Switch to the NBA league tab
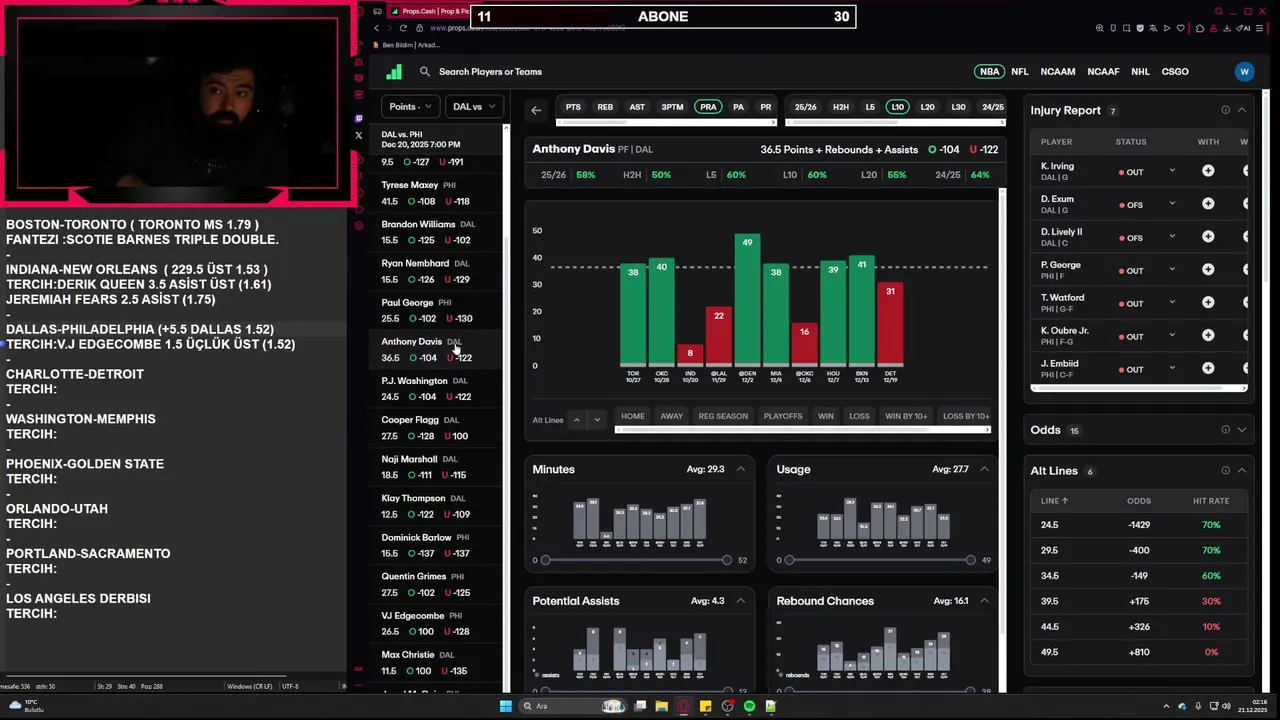 pos(989,72)
